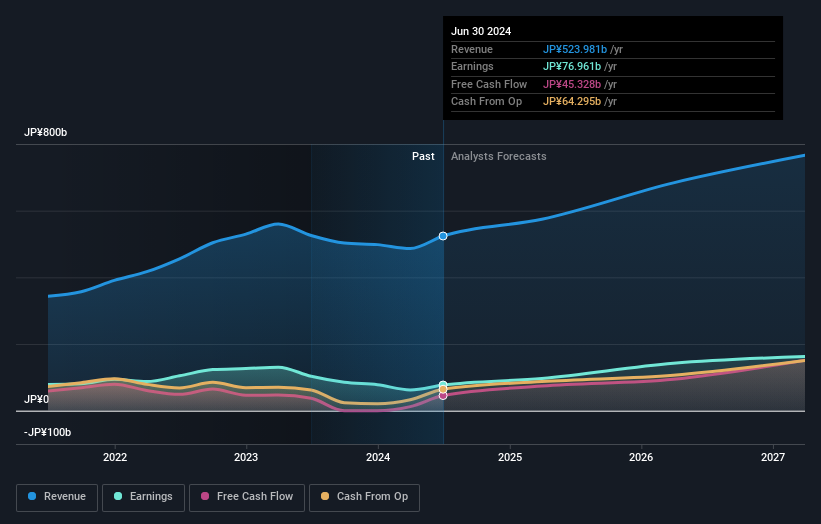Click the pink Free Cash Flow data point
Viewport: 821px width, 524px height.
pos(443,396)
